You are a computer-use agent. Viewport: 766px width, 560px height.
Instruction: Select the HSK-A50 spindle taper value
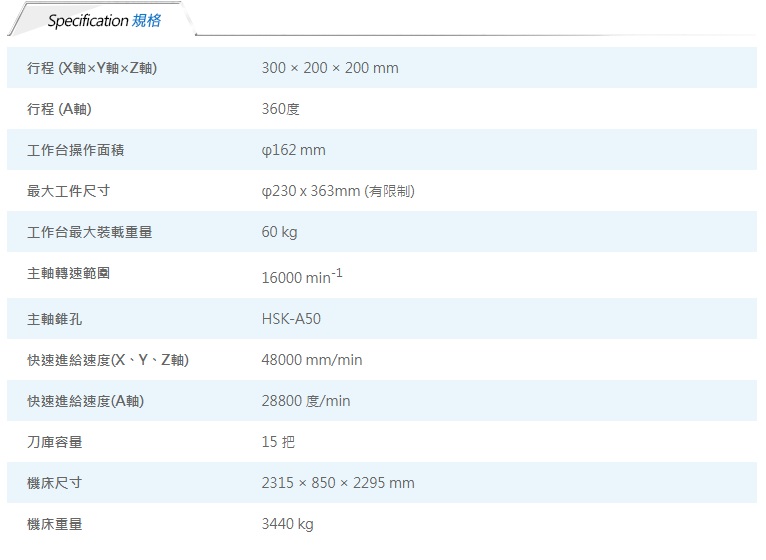point(291,320)
